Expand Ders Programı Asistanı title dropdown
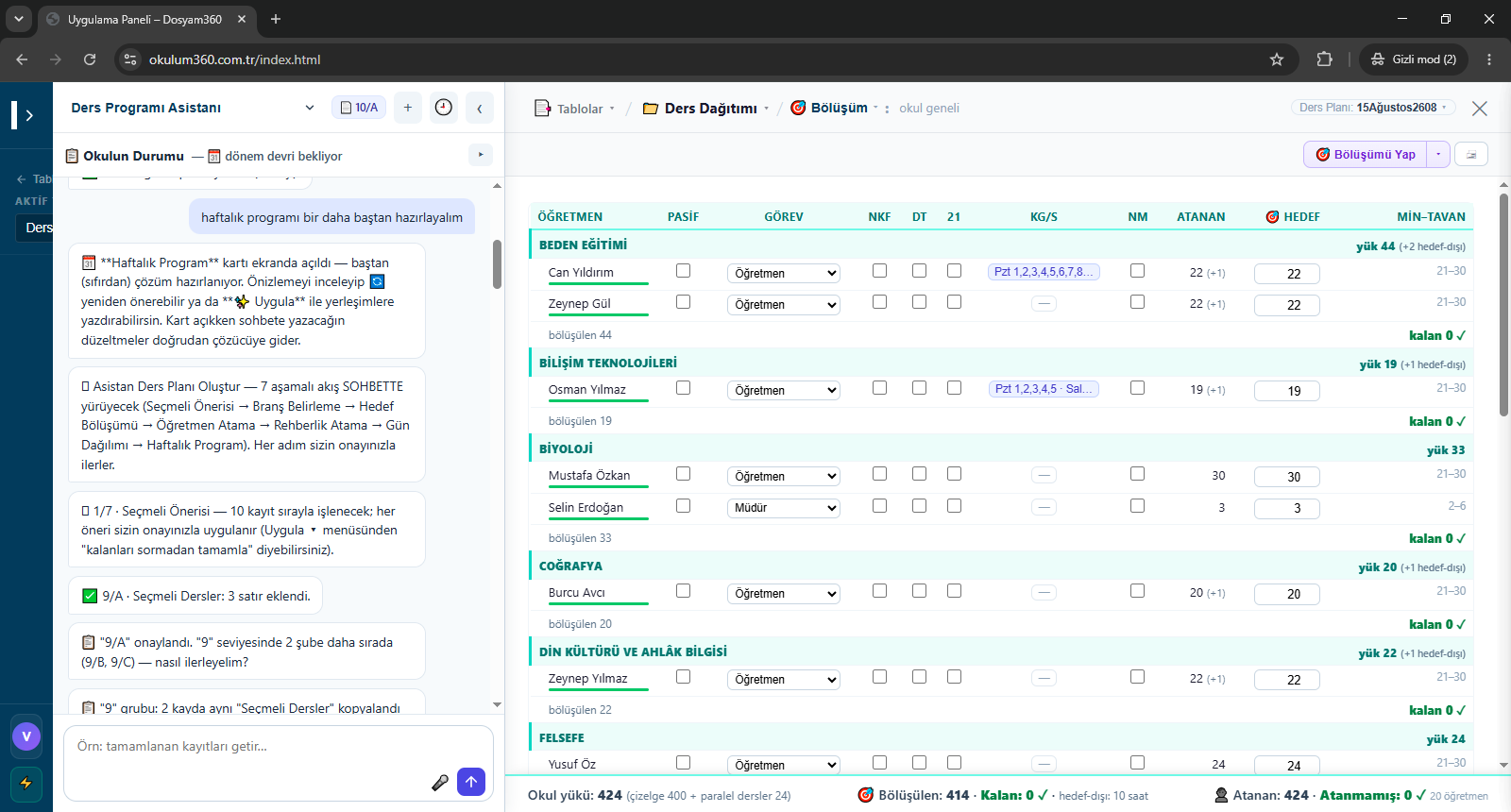 click(x=310, y=108)
